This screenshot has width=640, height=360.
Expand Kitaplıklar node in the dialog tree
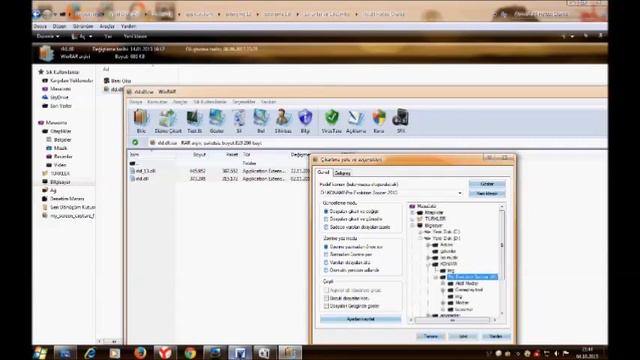coord(412,213)
